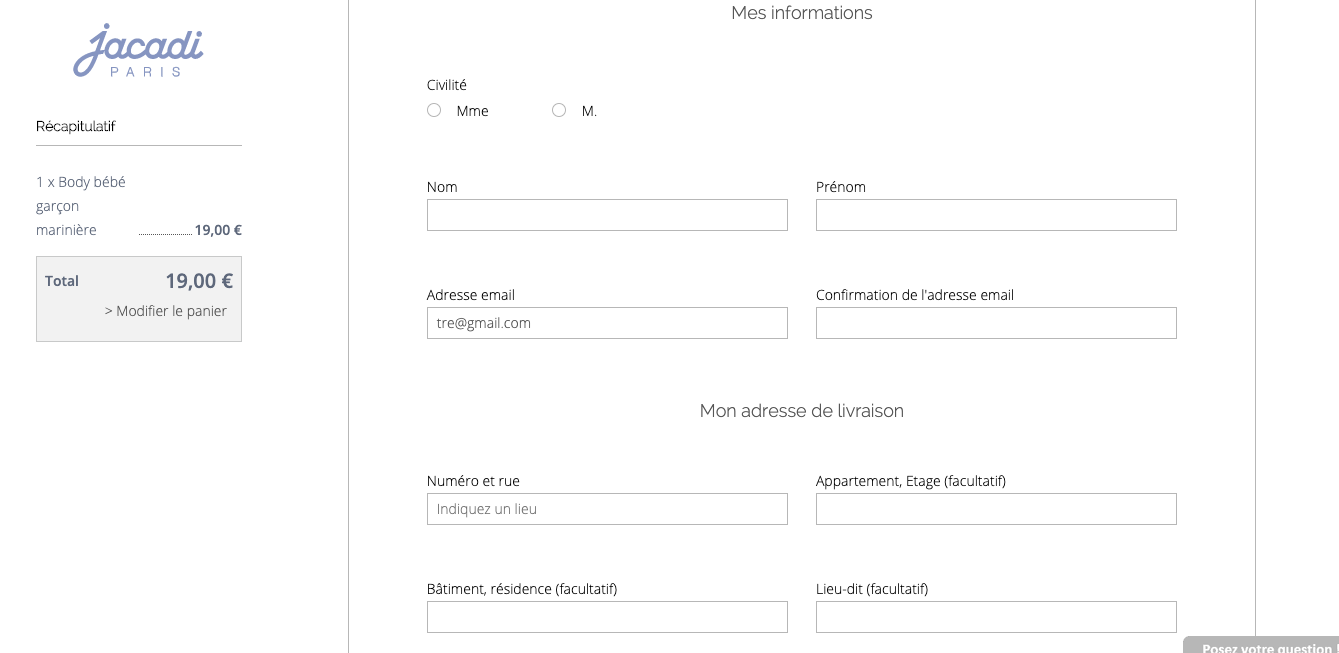Focus the Confirmation de l'adresse email field
The image size is (1339, 653).
[996, 323]
